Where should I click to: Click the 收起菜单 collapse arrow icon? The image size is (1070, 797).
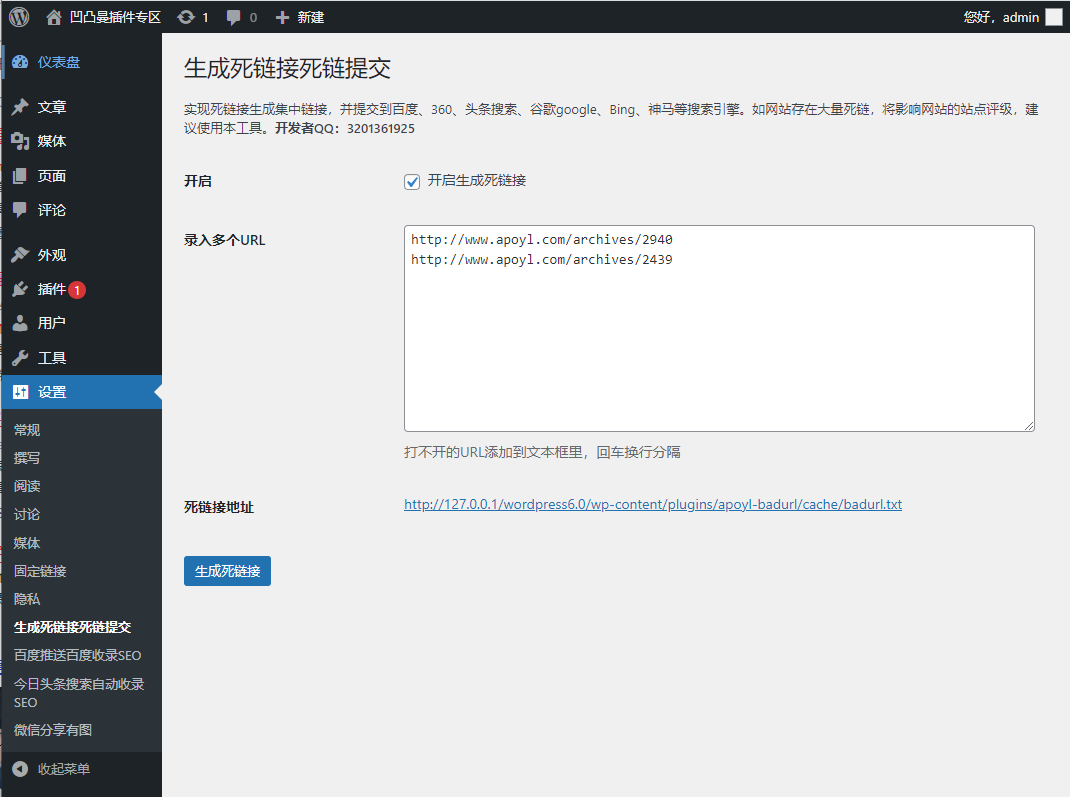click(x=20, y=769)
